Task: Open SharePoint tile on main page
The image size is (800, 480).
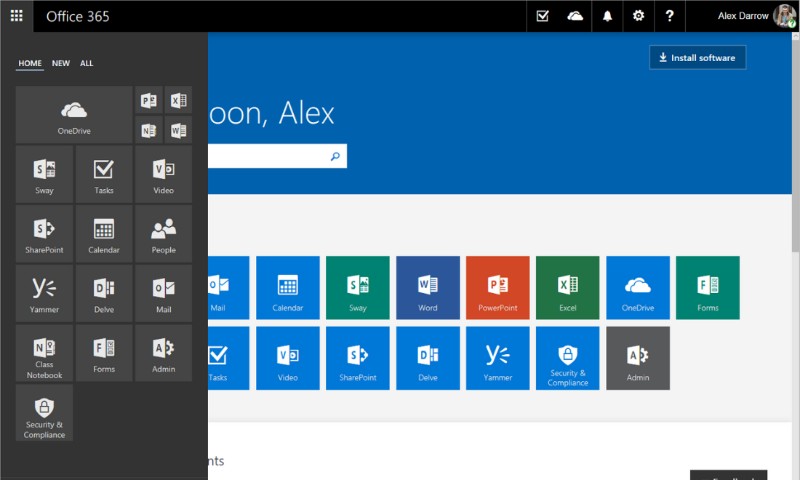Action: click(358, 358)
